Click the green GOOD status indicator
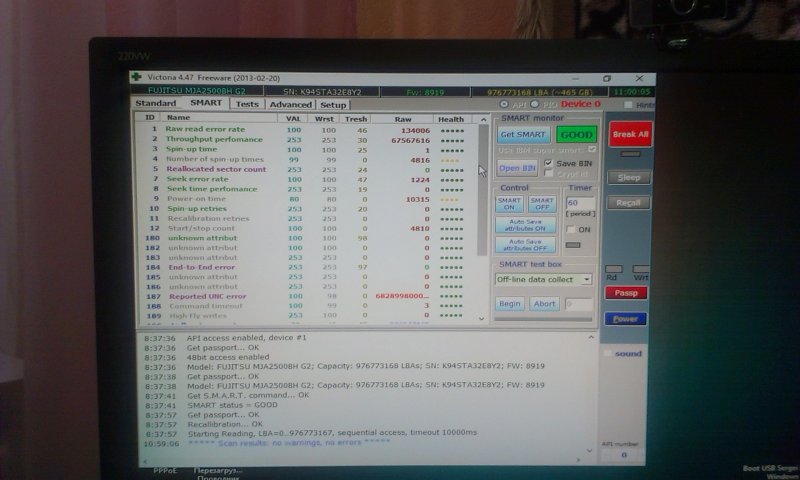Image resolution: width=800 pixels, height=480 pixels. point(576,134)
